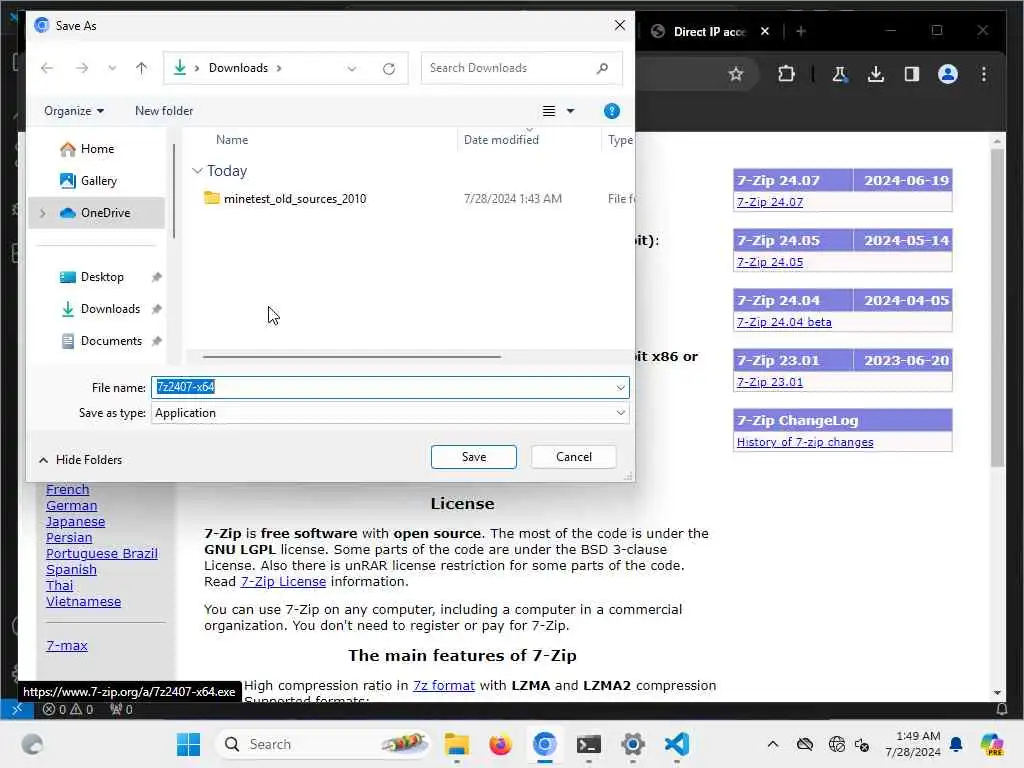Screen dimensions: 1024x768
Task: Select Gallery in the navigation pane
Action: point(98,181)
